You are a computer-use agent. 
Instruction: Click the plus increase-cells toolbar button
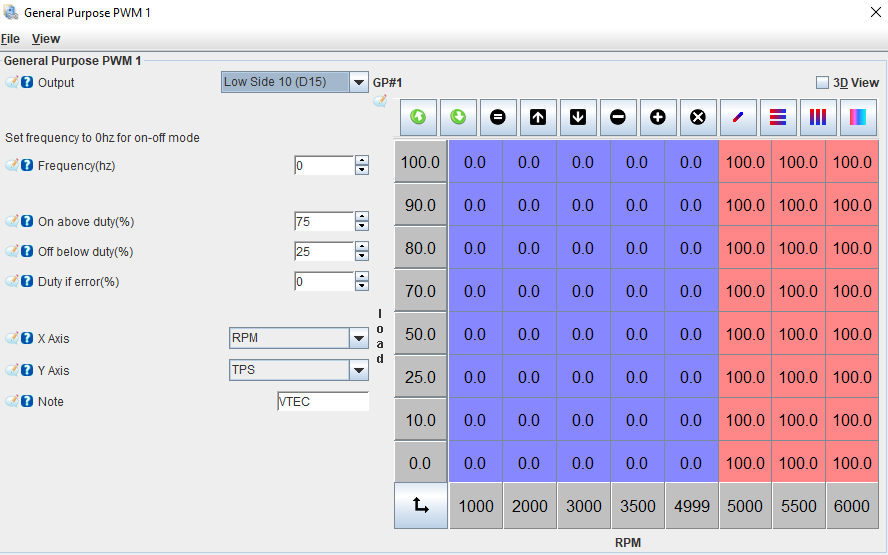(x=658, y=117)
